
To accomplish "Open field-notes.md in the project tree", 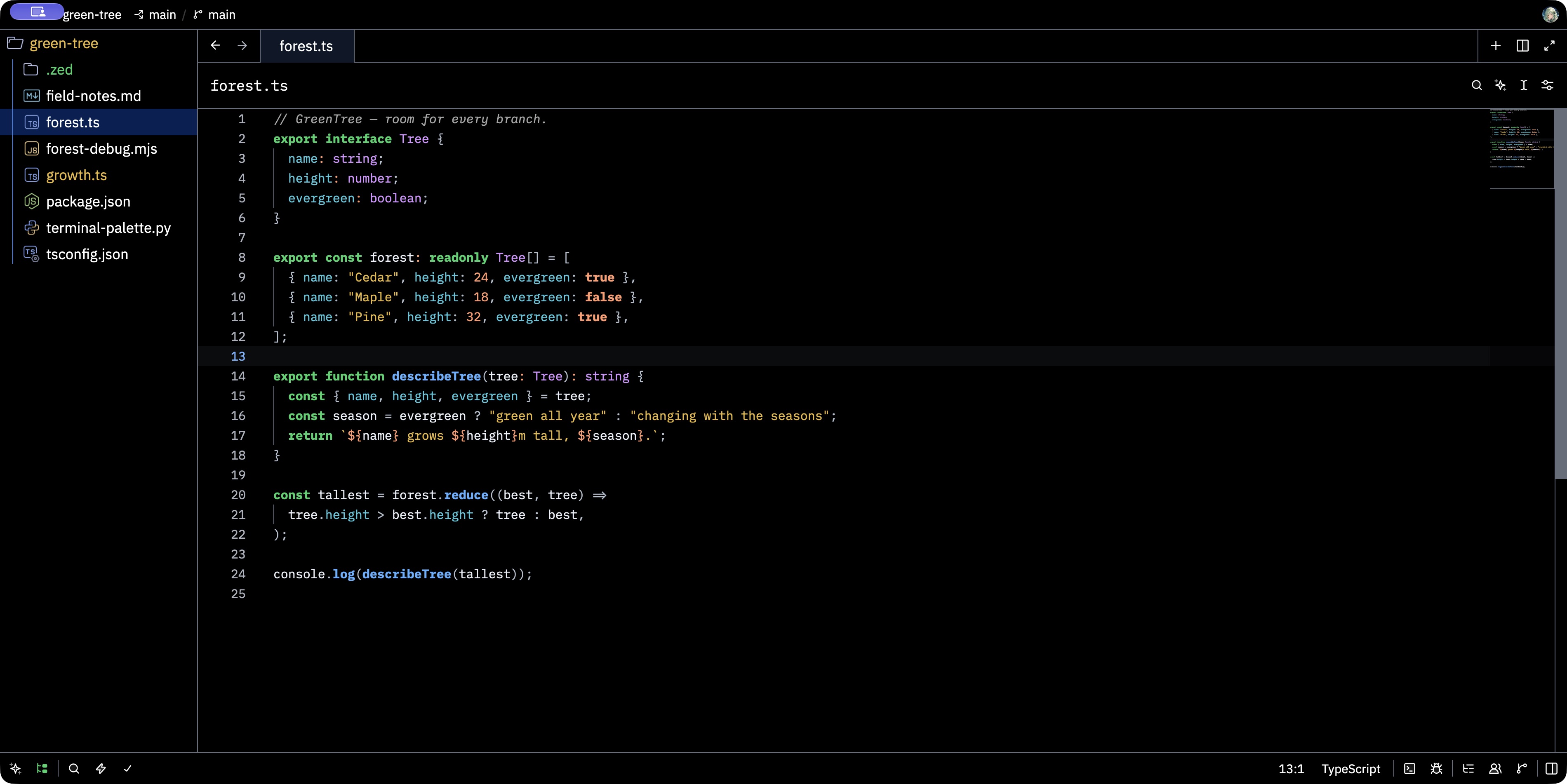I will tap(99, 96).
